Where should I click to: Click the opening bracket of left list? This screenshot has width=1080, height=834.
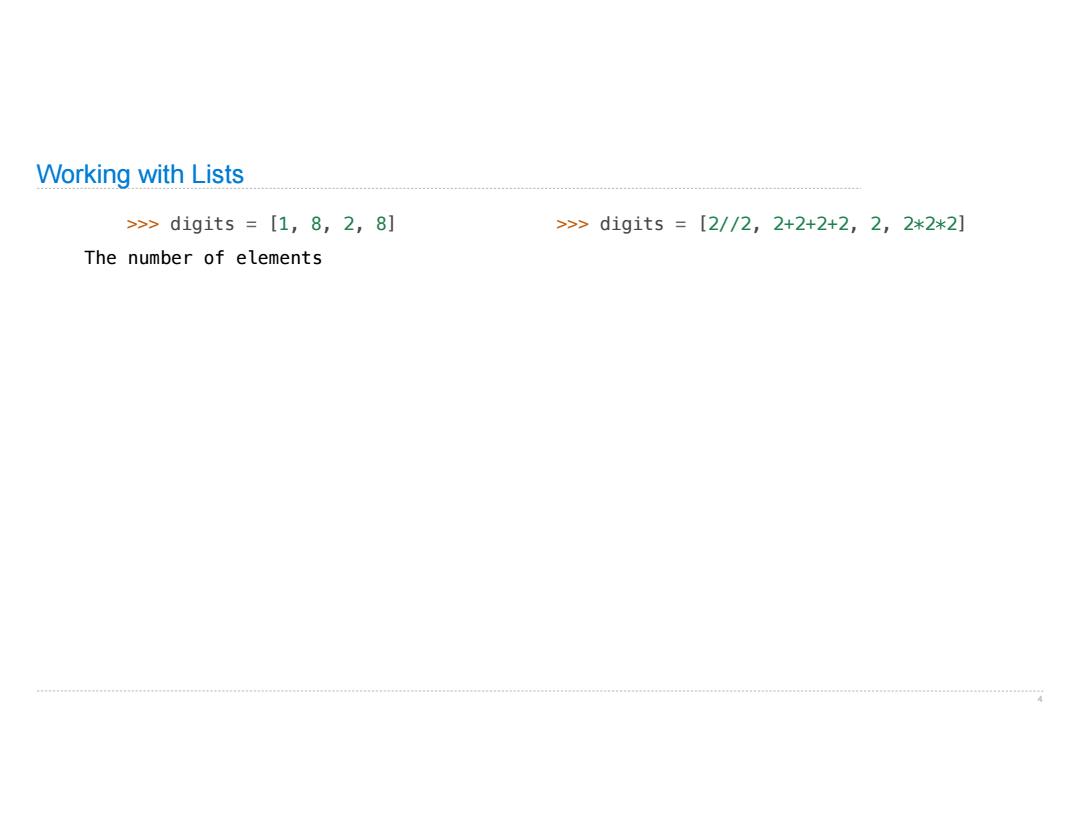point(273,224)
